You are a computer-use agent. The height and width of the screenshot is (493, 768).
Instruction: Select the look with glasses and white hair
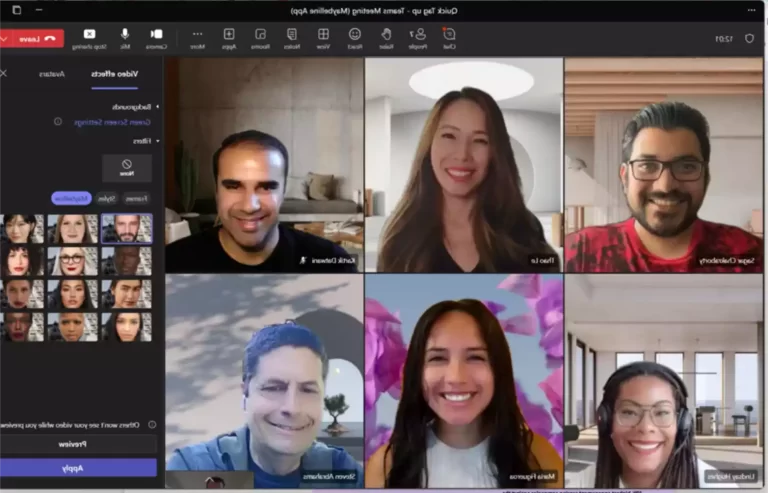pos(72,261)
